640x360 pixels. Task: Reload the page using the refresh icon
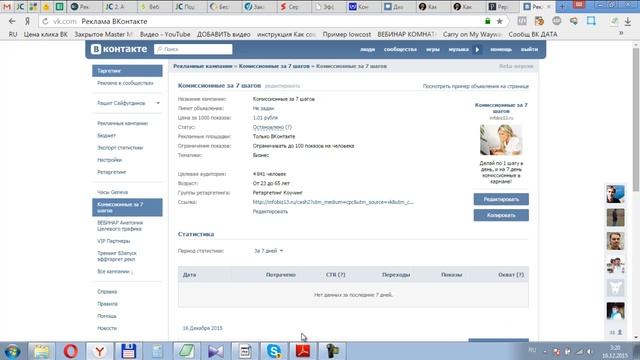pyautogui.click(x=45, y=21)
